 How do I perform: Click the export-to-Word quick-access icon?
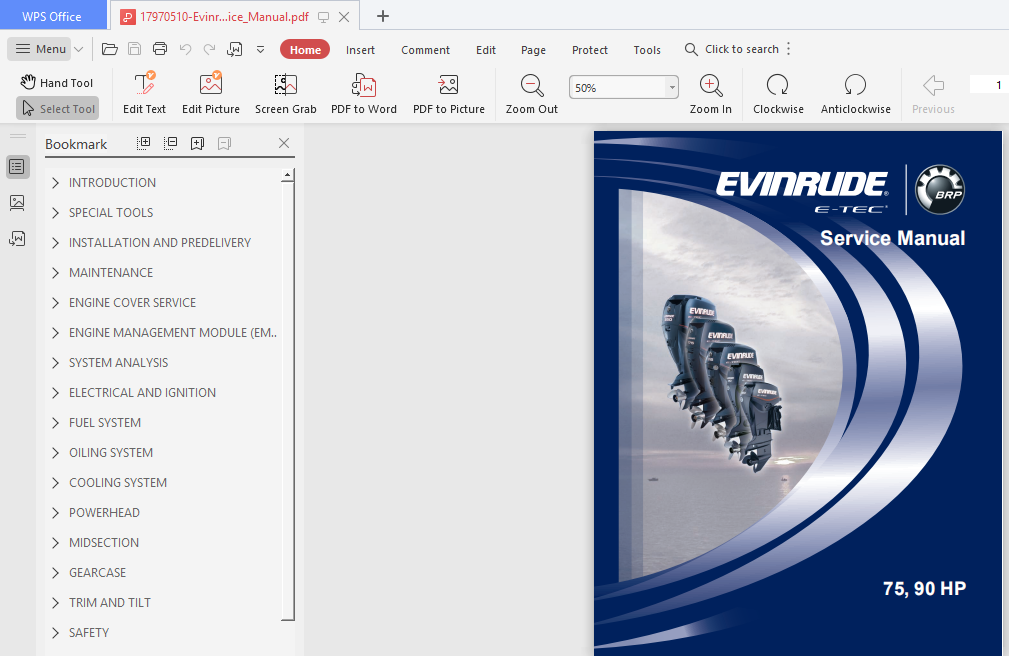(x=234, y=49)
